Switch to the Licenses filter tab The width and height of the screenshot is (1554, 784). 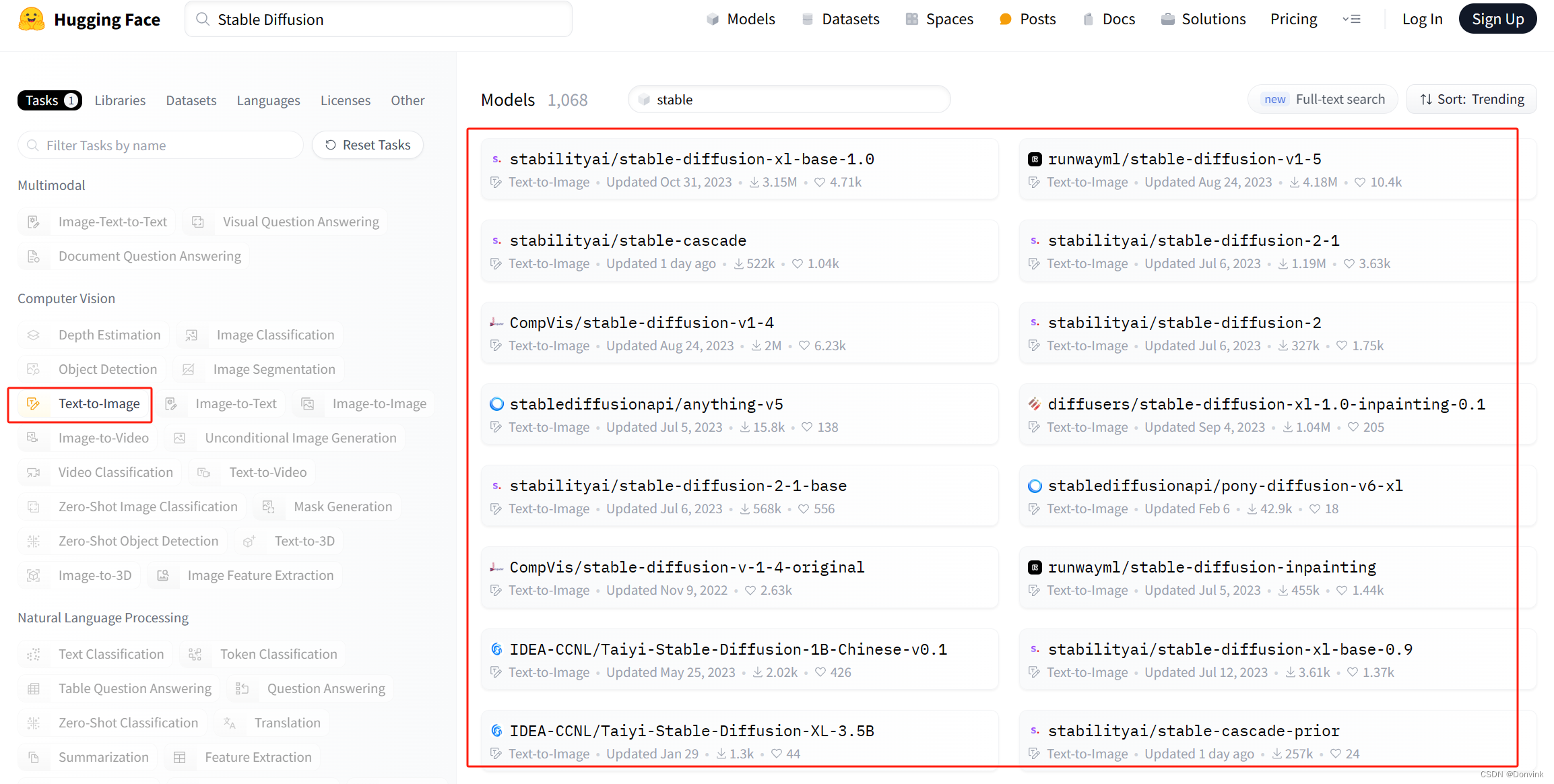point(345,100)
